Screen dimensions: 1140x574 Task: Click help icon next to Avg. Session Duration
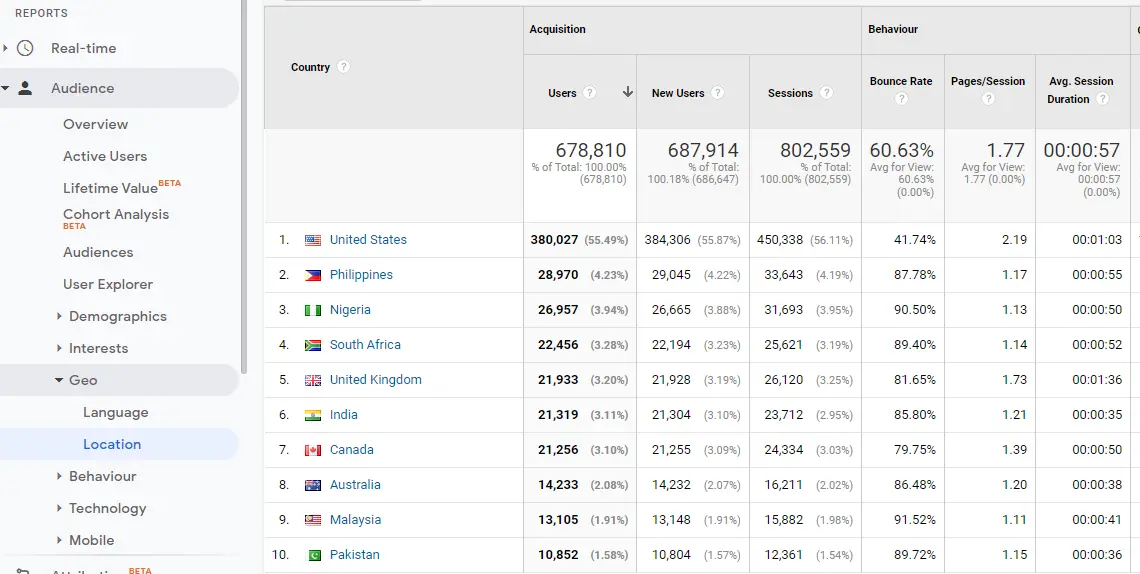pos(1102,99)
